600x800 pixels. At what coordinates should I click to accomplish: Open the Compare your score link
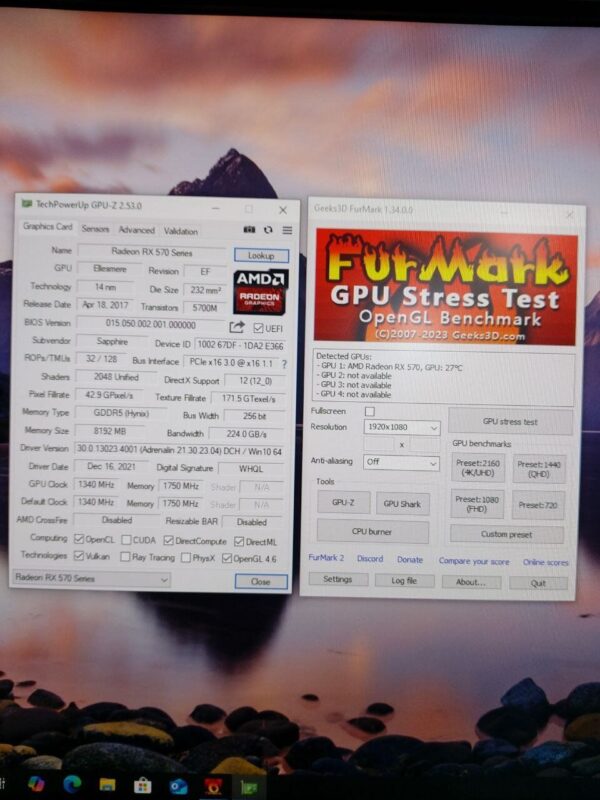click(x=474, y=561)
